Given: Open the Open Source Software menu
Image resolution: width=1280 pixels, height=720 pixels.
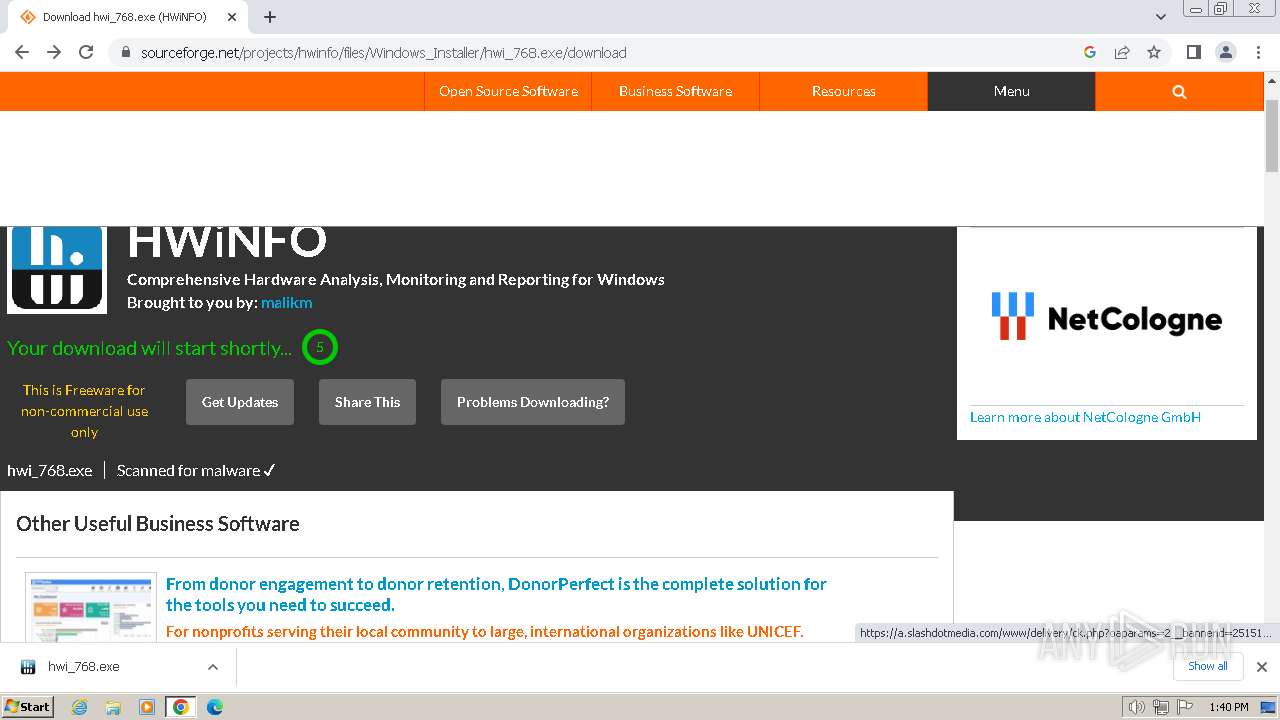Looking at the screenshot, I should pyautogui.click(x=508, y=91).
